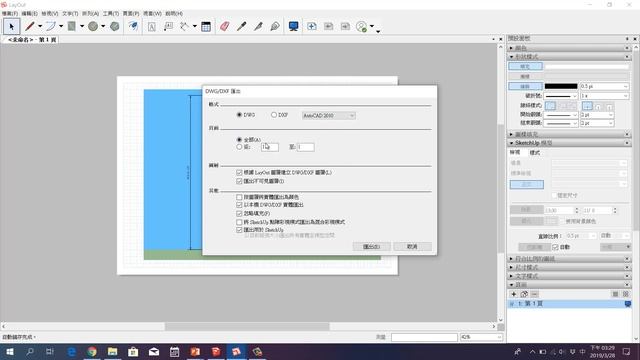Image resolution: width=640 pixels, height=360 pixels.
Task: Duplicate the page in Pages panel
Action: click(x=524, y=294)
